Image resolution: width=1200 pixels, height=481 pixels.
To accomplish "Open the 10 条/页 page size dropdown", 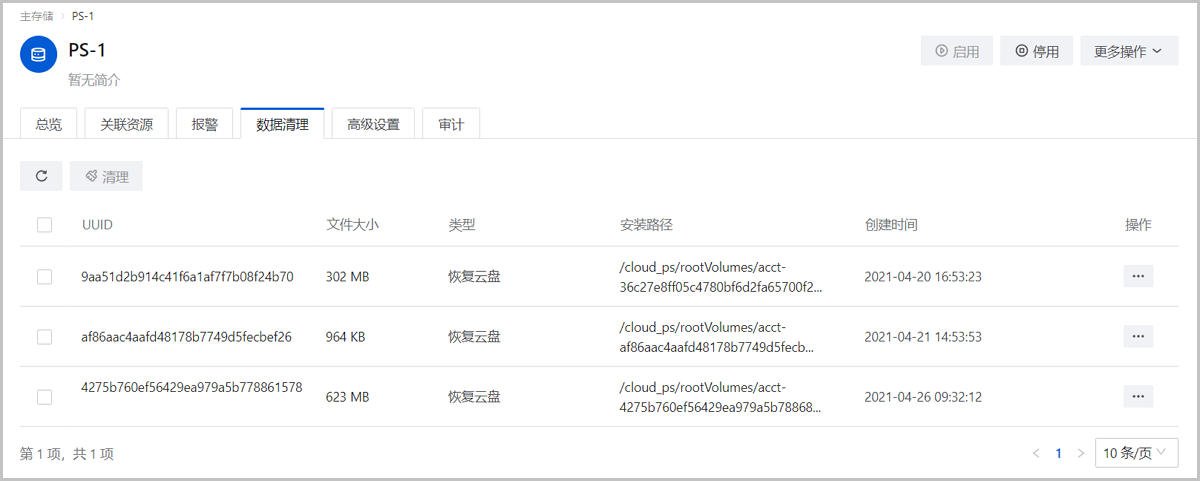I will click(1136, 453).
